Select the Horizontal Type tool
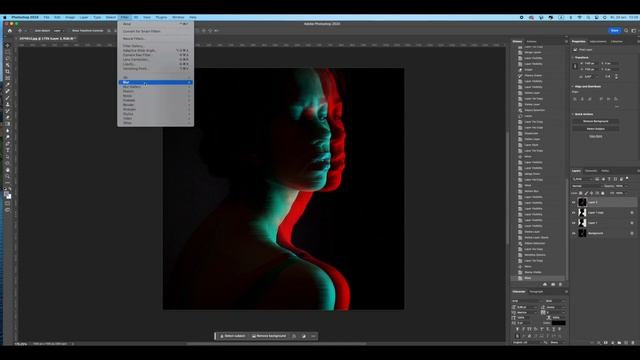Image resolution: width=640 pixels, height=360 pixels. pyautogui.click(x=7, y=150)
